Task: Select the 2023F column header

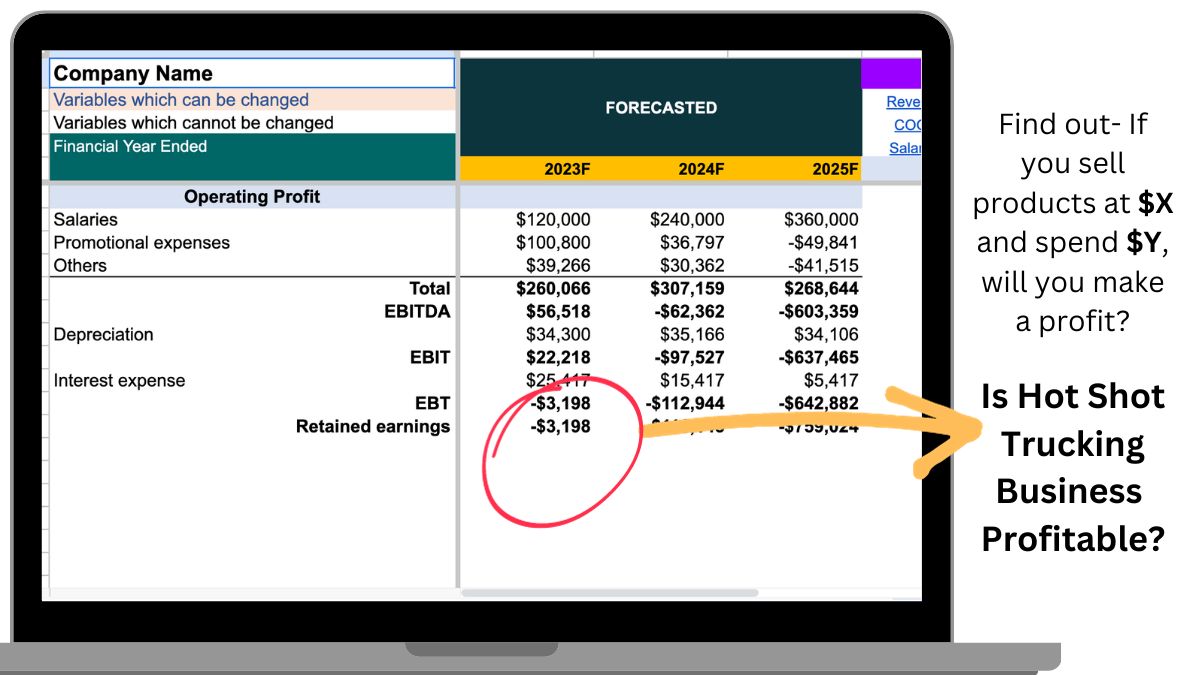Action: (x=567, y=170)
